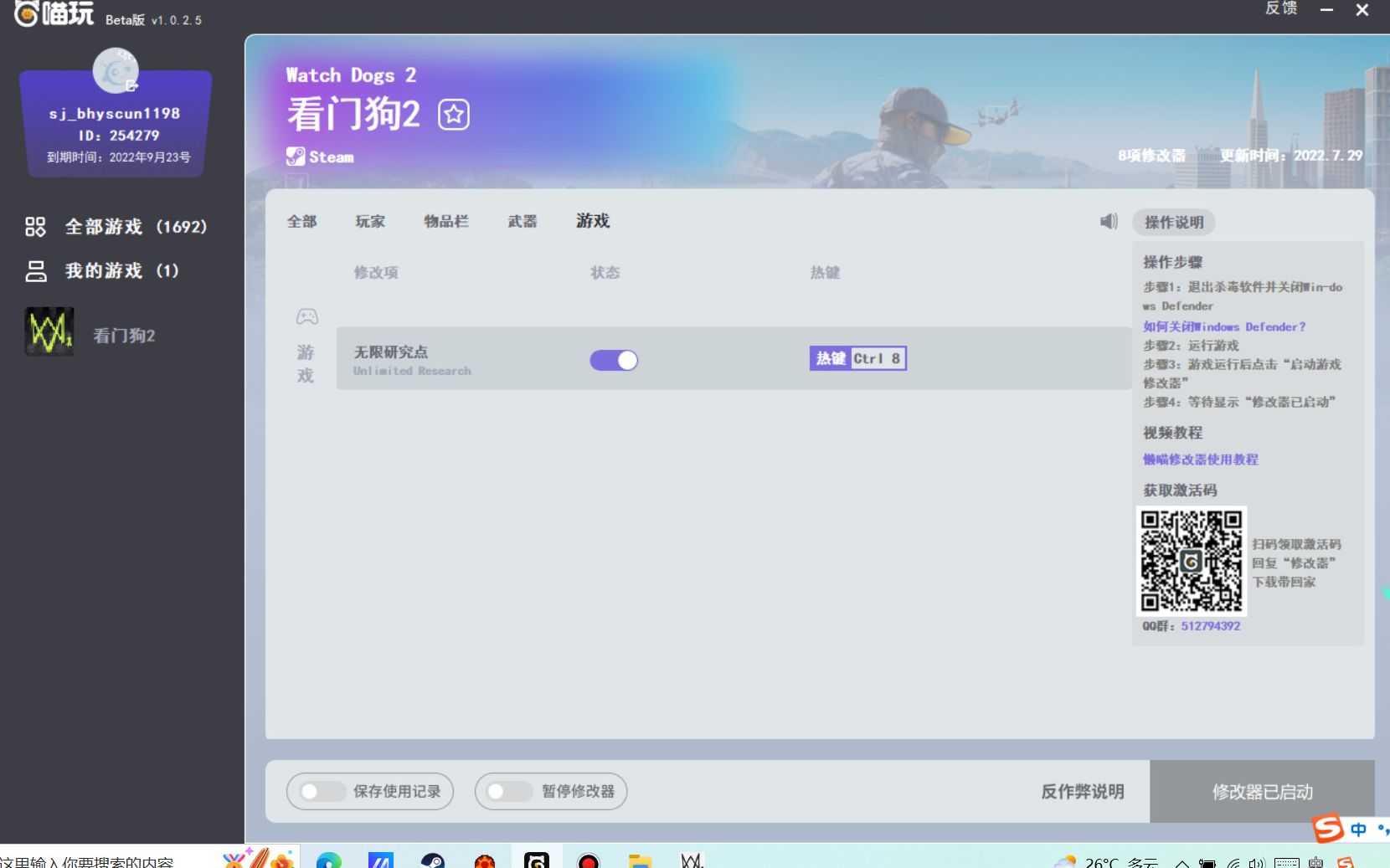Click the Watch Dogs 2 icon on taskbar

[692, 860]
